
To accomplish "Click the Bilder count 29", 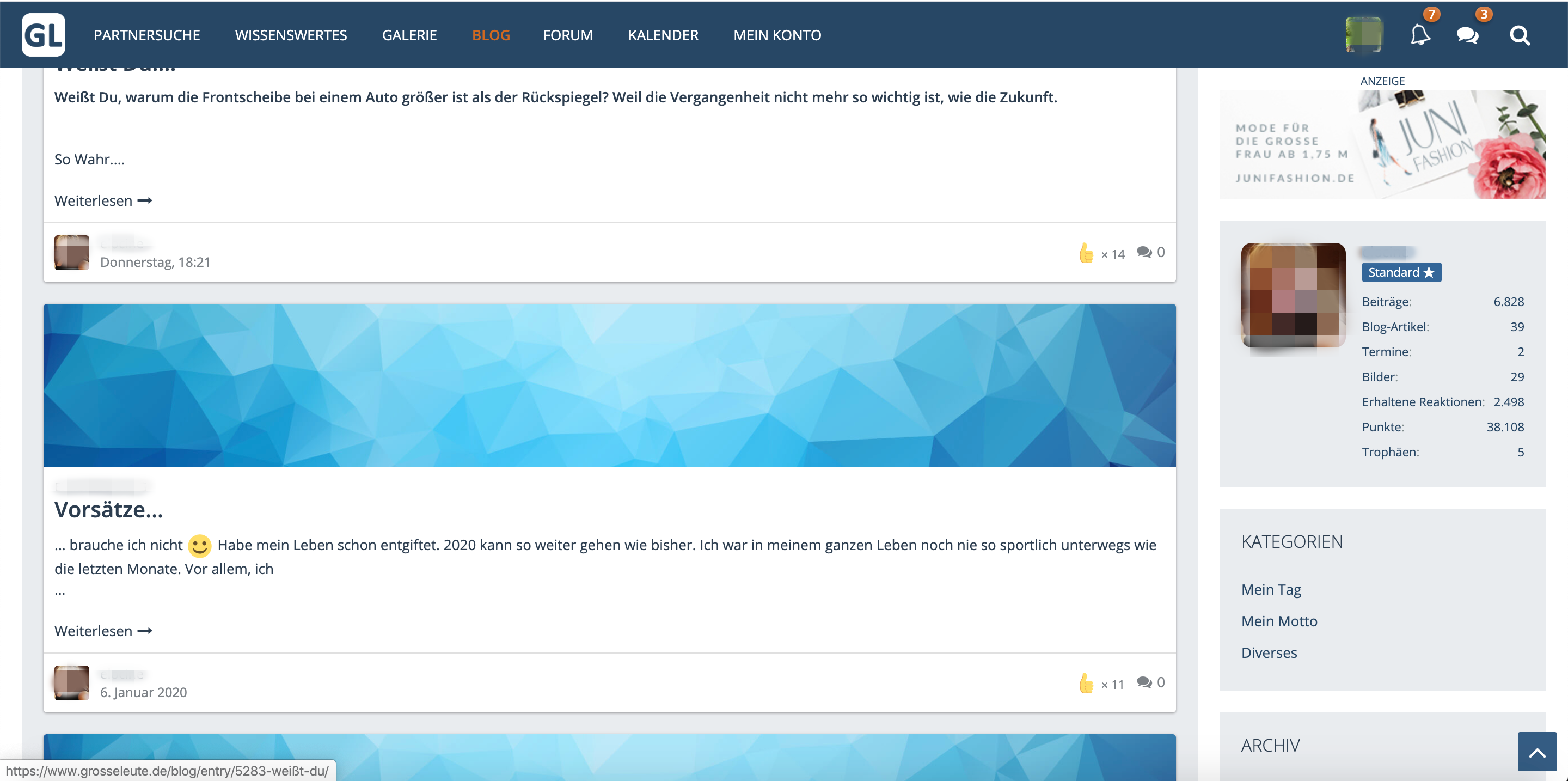I will tap(1517, 377).
